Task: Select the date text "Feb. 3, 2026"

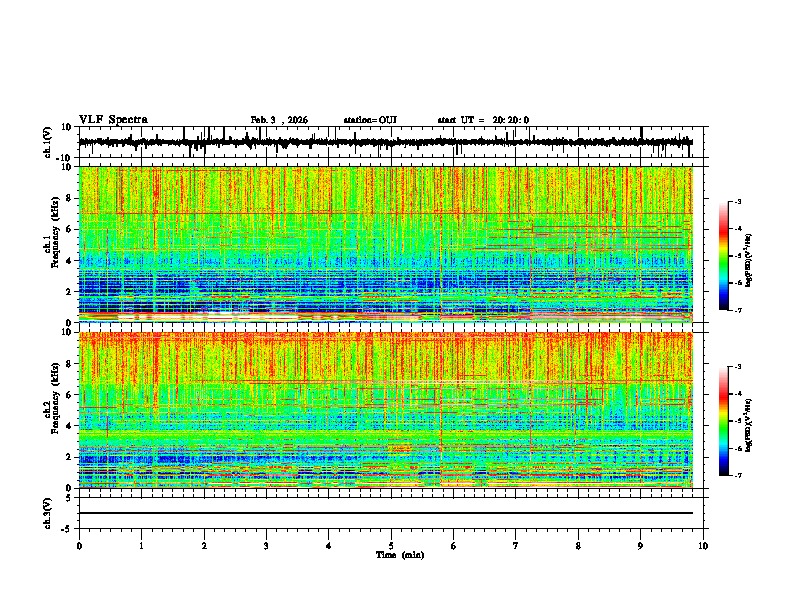Action: pyautogui.click(x=279, y=120)
